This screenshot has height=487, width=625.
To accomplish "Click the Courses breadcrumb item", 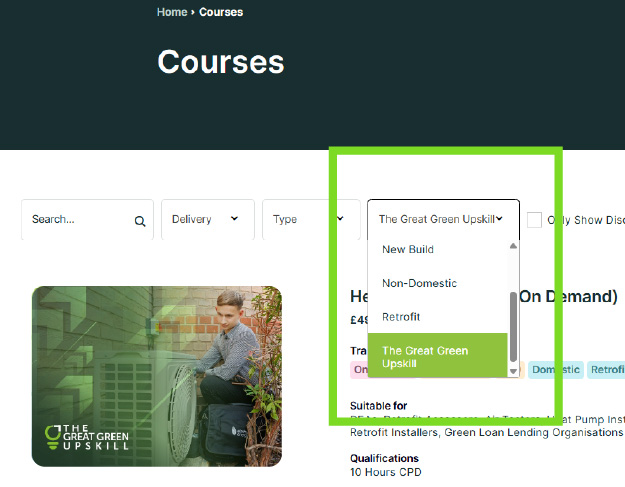I will pyautogui.click(x=221, y=12).
